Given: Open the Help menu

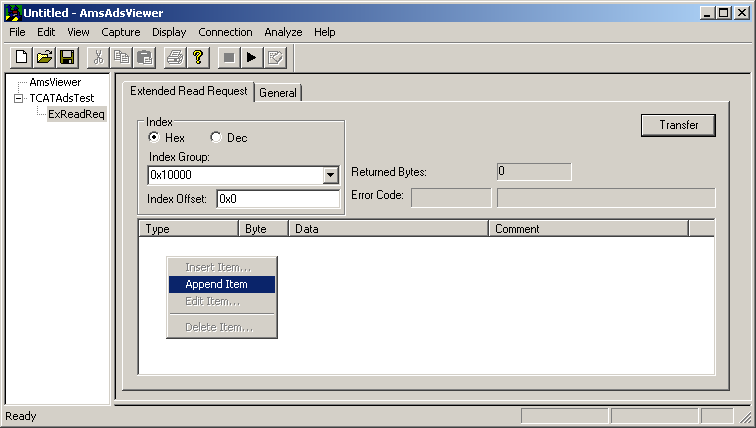Looking at the screenshot, I should pyautogui.click(x=325, y=32).
